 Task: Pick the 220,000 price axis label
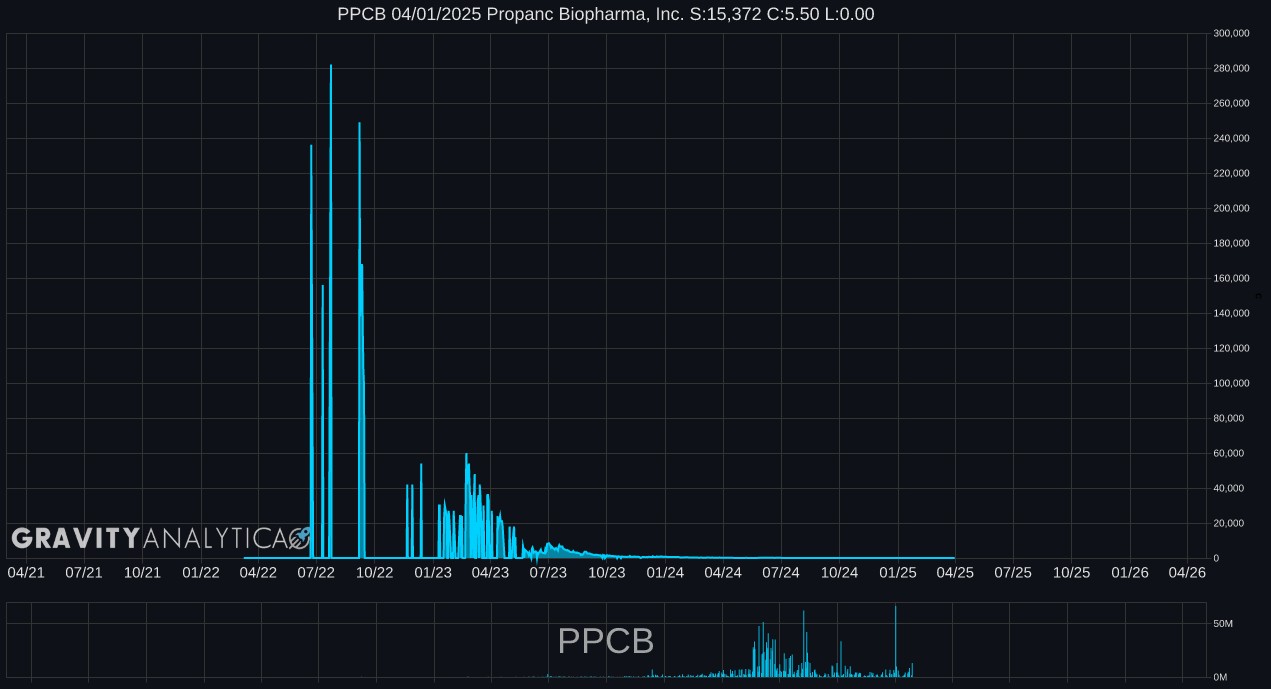pos(1231,173)
